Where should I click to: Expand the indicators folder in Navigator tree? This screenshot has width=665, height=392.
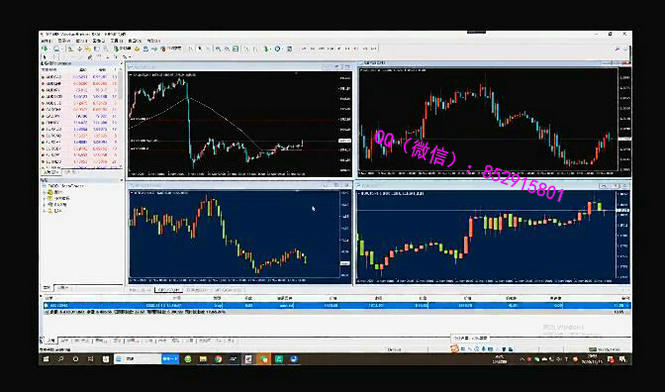click(x=44, y=199)
